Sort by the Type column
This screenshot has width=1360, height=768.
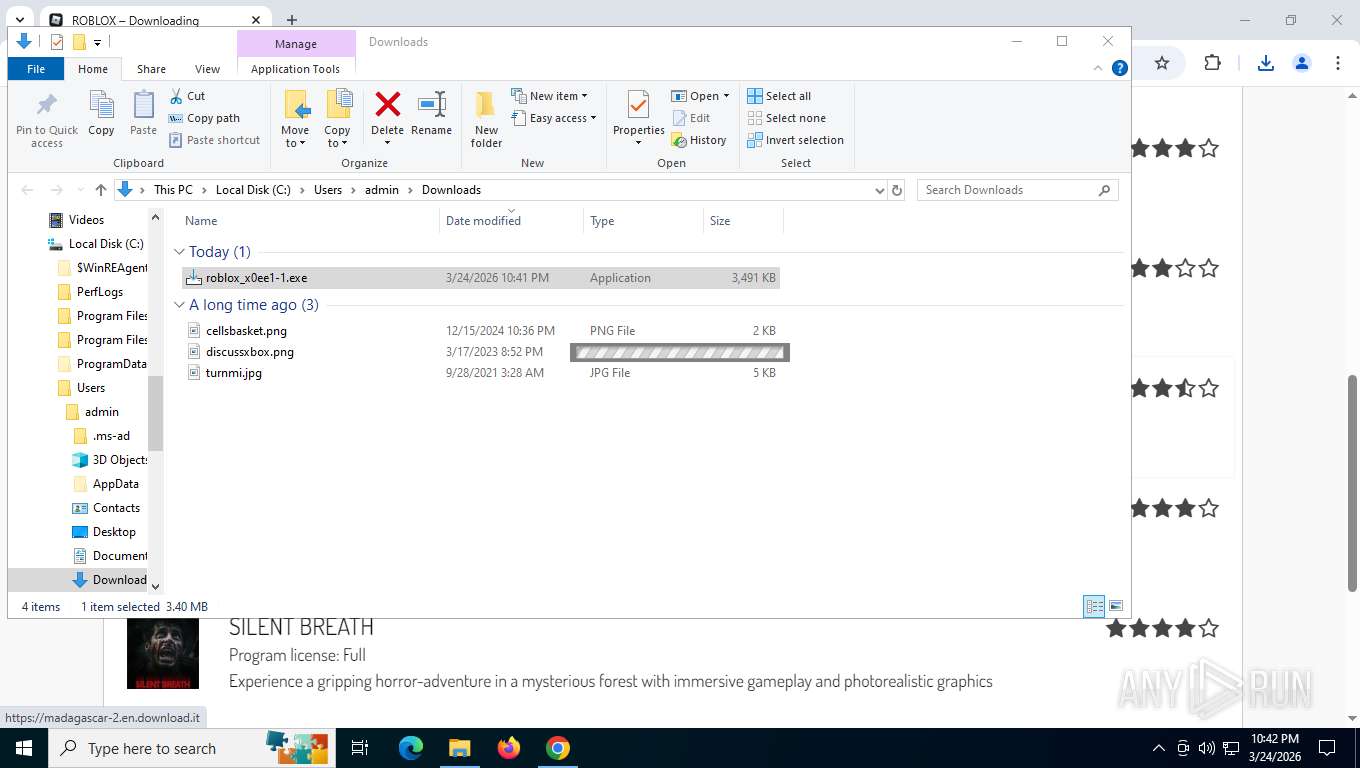[643, 221]
